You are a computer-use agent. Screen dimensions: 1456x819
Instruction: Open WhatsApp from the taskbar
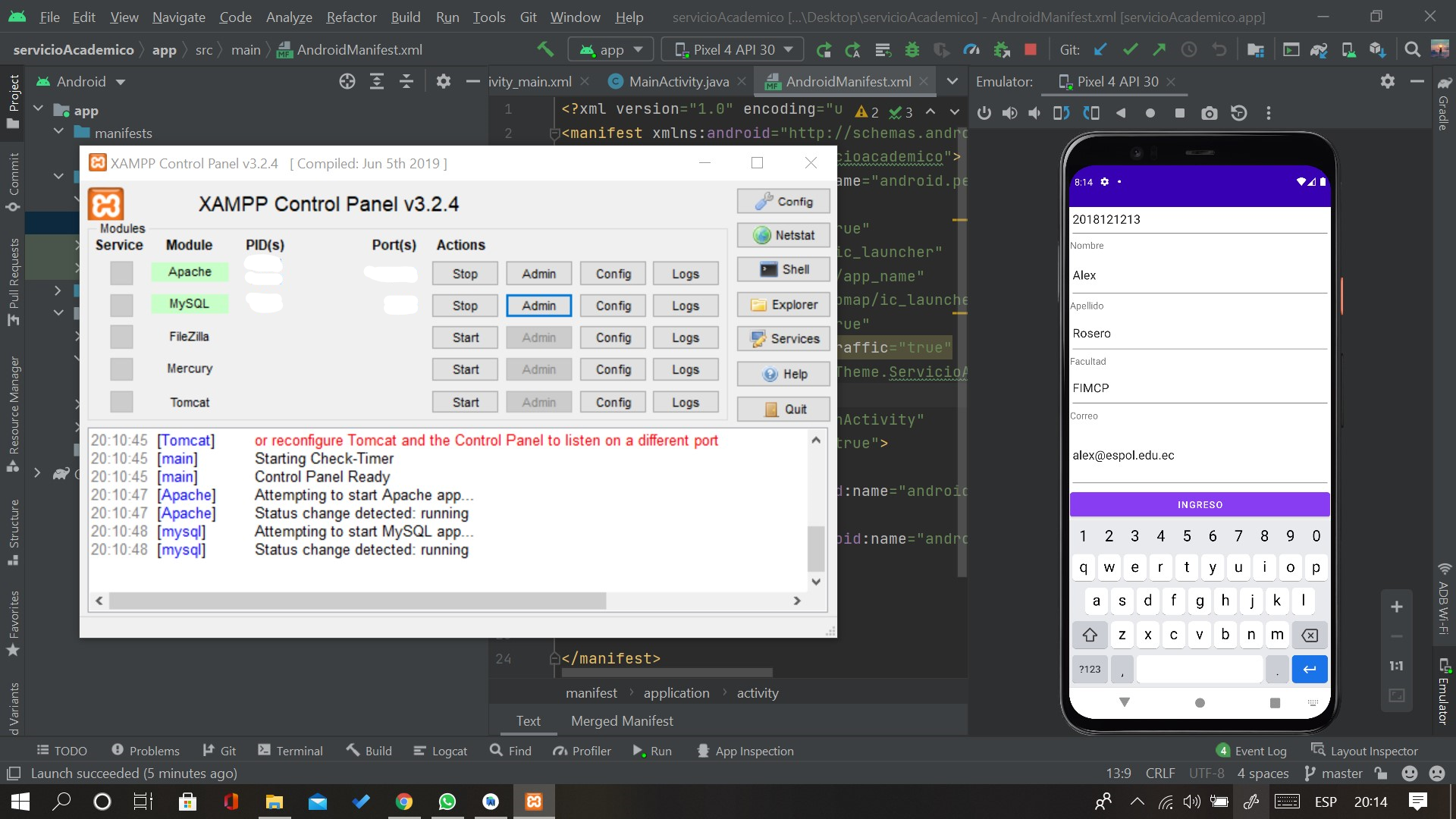pos(447,802)
